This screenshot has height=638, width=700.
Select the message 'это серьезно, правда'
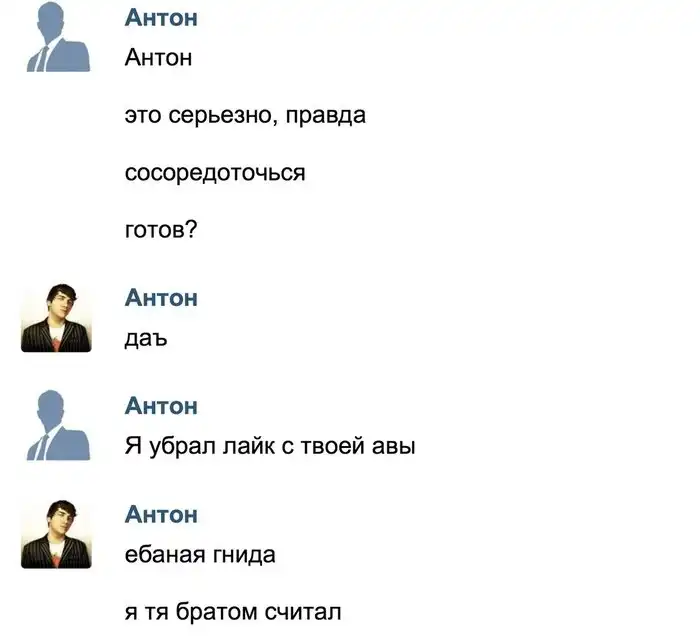[x=245, y=116]
